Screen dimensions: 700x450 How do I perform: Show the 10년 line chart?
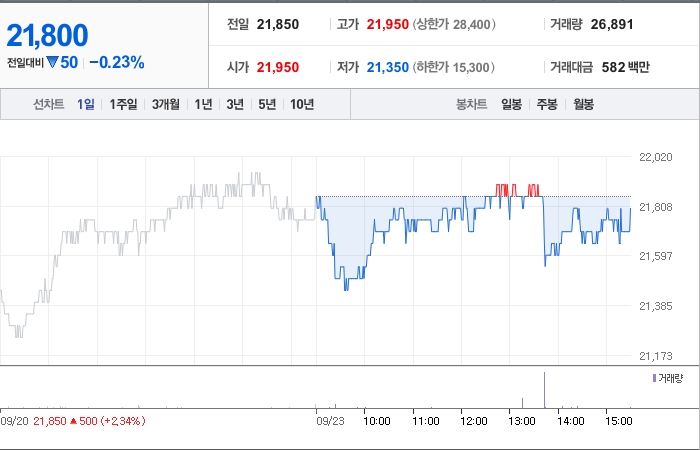(302, 104)
